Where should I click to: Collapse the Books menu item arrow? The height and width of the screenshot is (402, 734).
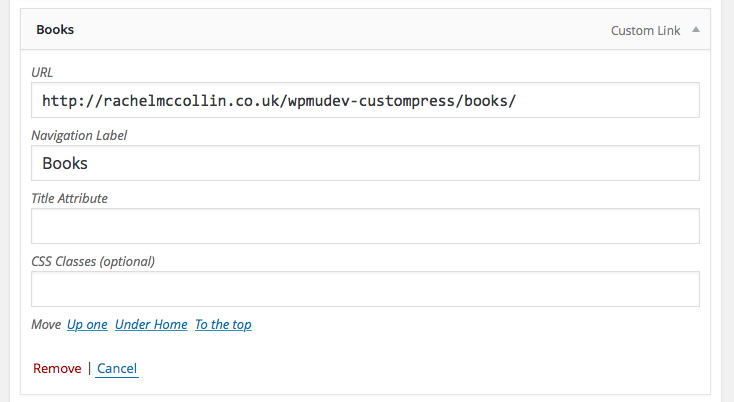click(696, 30)
